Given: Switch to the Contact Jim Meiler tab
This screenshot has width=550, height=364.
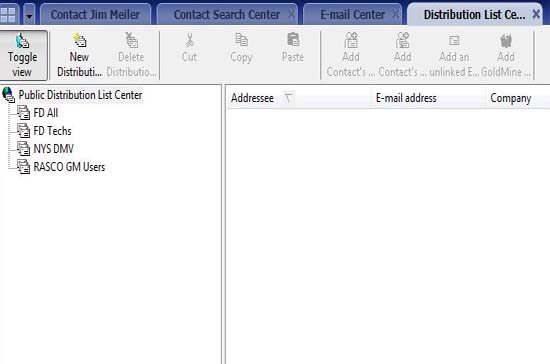Looking at the screenshot, I should click(95, 15).
